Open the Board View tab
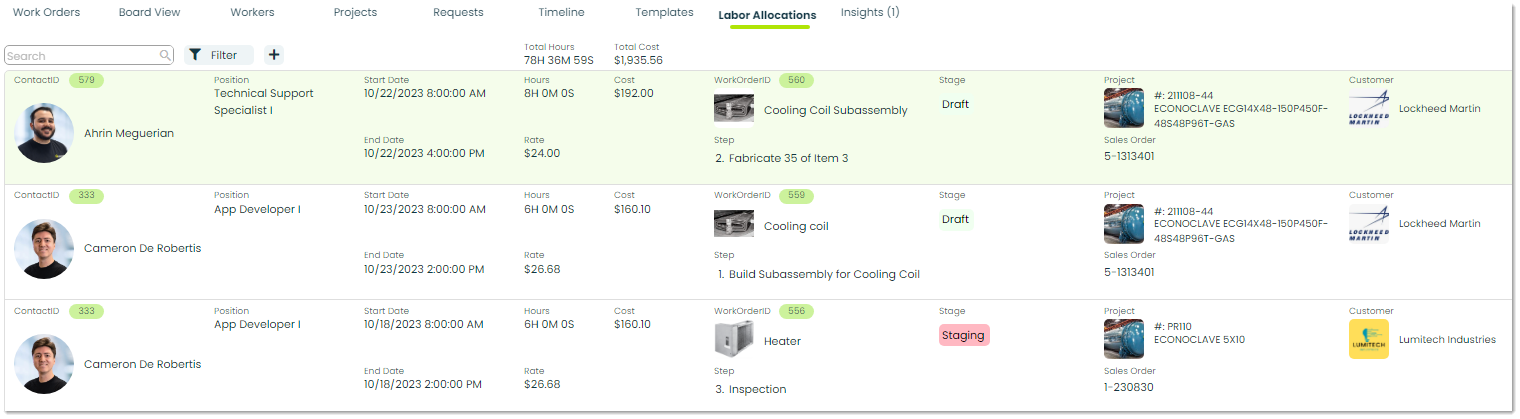The height and width of the screenshot is (419, 1520). 149,13
